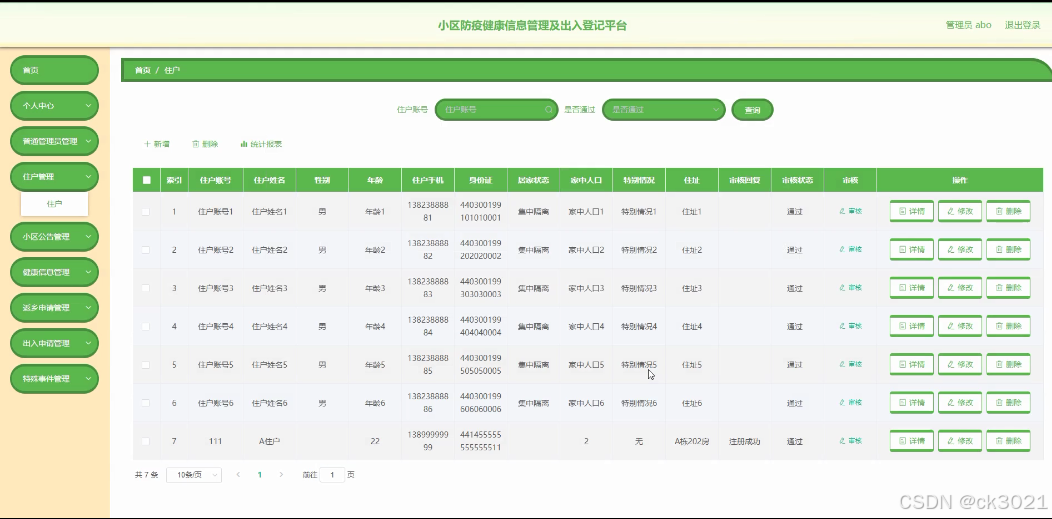The width and height of the screenshot is (1052, 519).
Task: Click 修改 for A住户 row
Action: (960, 441)
